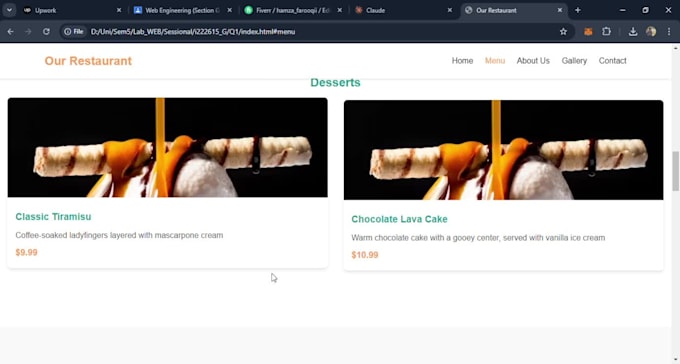Restore down the browser window
Viewport: 680px width, 364px height.
click(645, 10)
